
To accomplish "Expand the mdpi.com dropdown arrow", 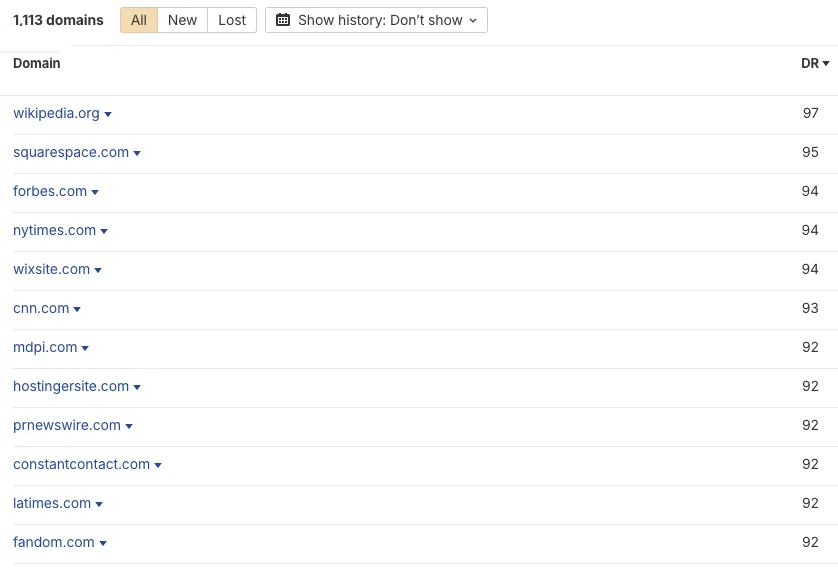I will coord(85,348).
